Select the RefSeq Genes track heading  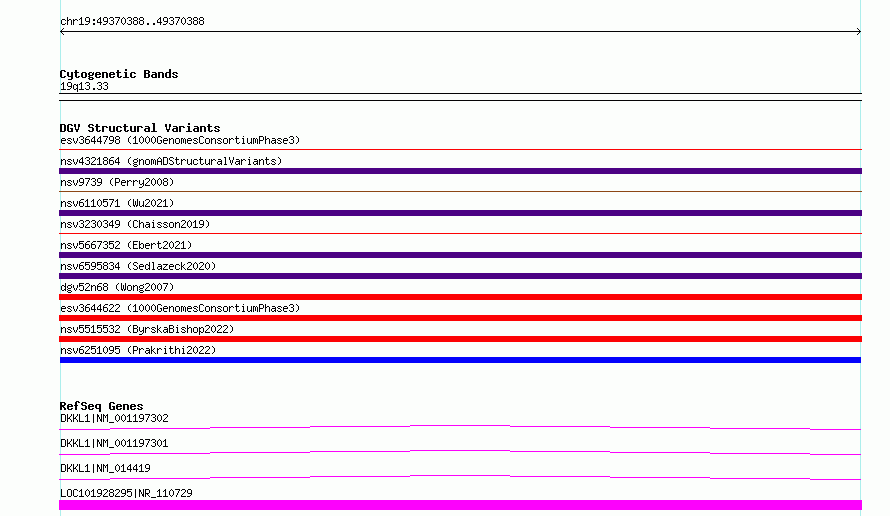102,406
